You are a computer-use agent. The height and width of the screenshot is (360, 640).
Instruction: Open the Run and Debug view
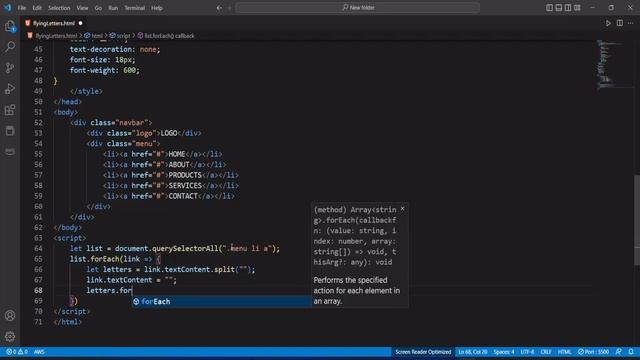point(10,89)
